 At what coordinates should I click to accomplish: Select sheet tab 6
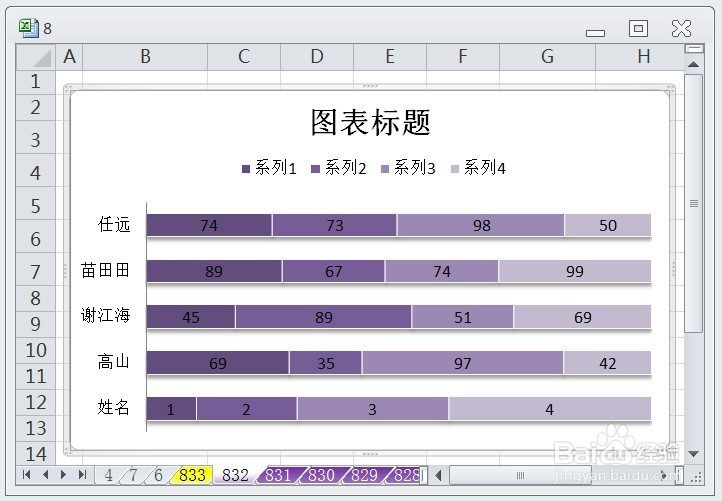[158, 475]
